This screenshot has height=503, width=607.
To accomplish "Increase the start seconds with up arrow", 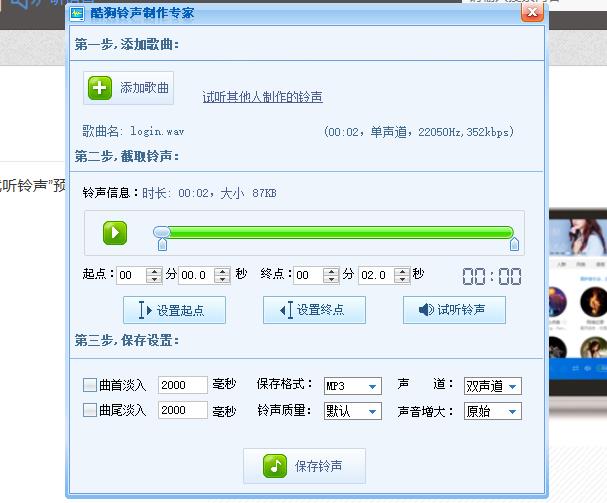I will 222,271.
